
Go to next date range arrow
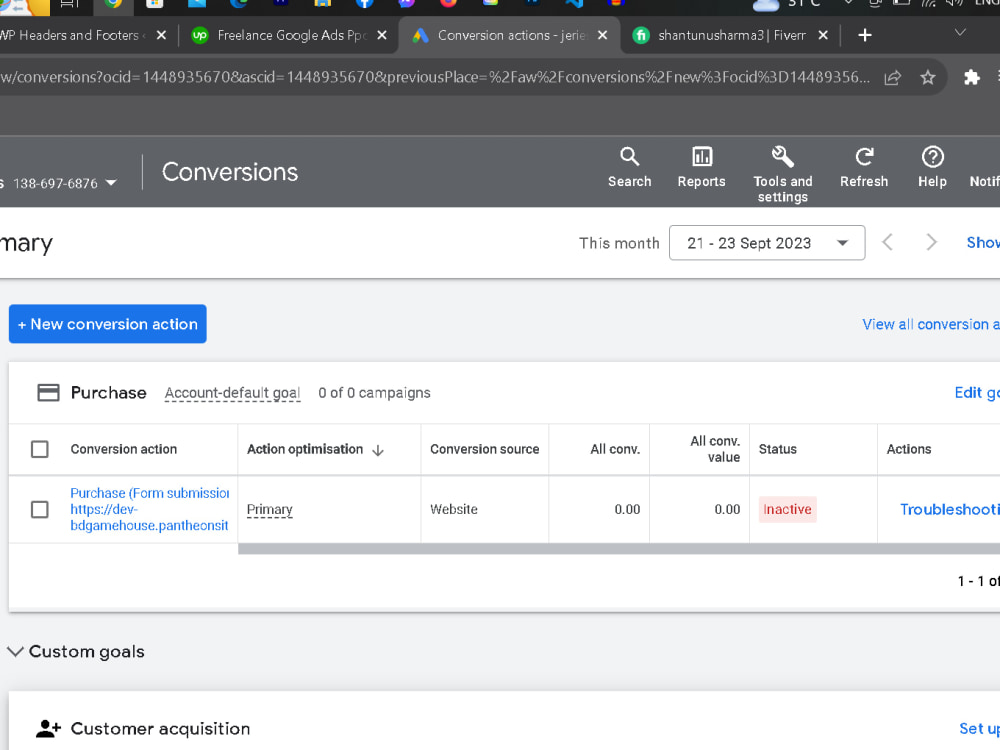pos(931,242)
